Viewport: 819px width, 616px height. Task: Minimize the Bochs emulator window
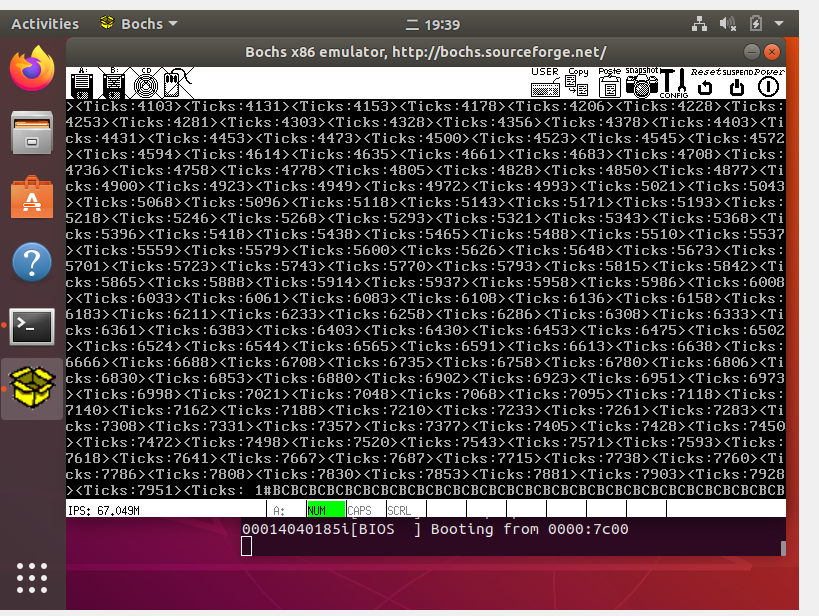click(x=752, y=52)
